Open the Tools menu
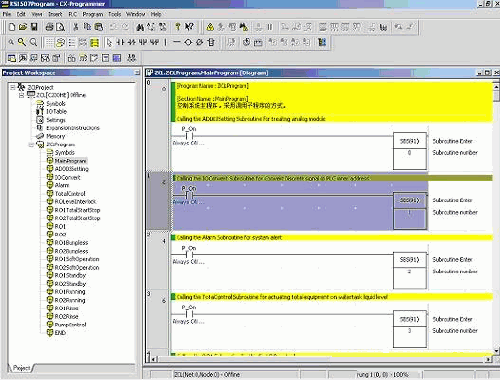The image size is (500, 380). [x=114, y=14]
